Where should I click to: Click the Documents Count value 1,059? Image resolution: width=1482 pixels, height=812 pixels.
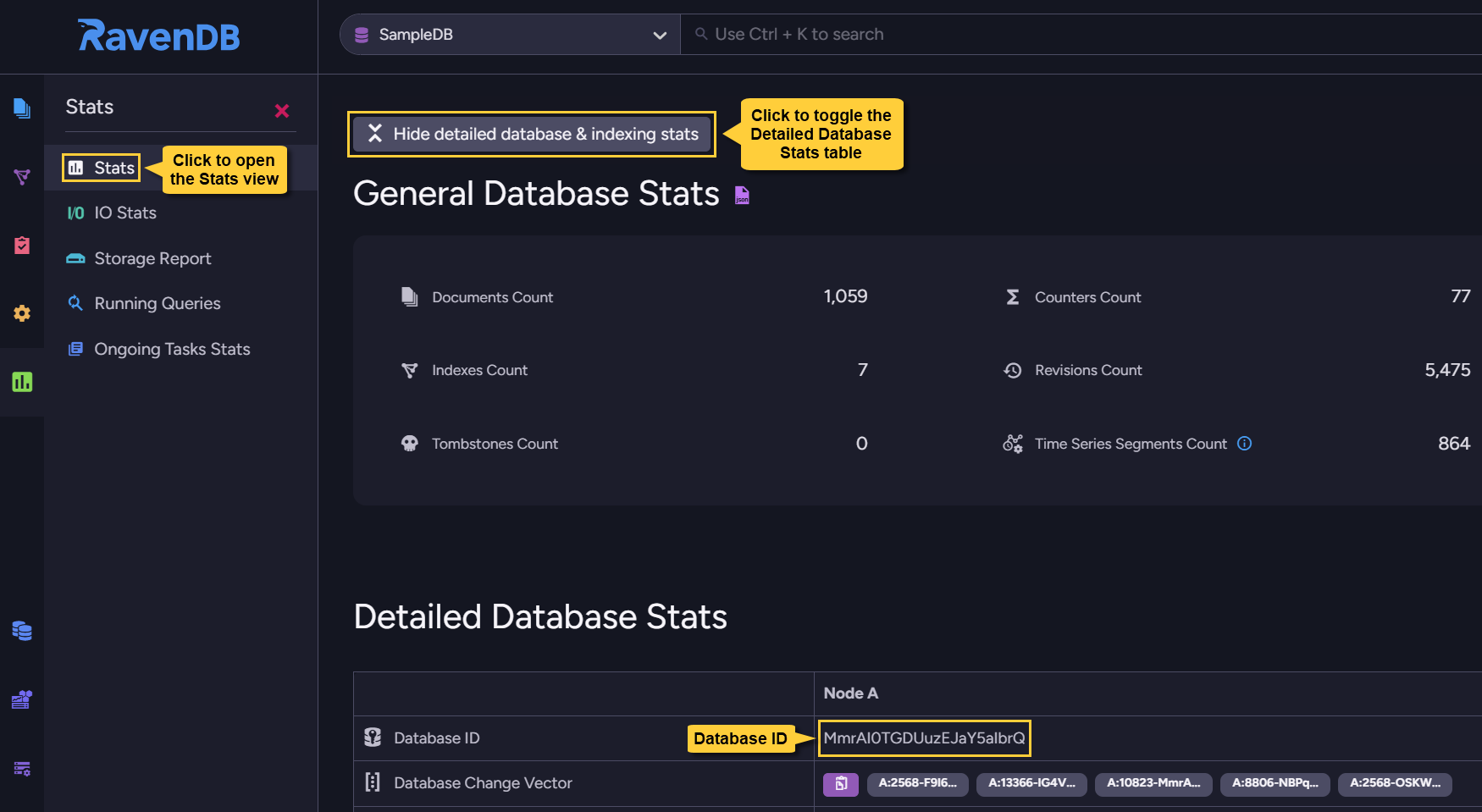pyautogui.click(x=845, y=296)
